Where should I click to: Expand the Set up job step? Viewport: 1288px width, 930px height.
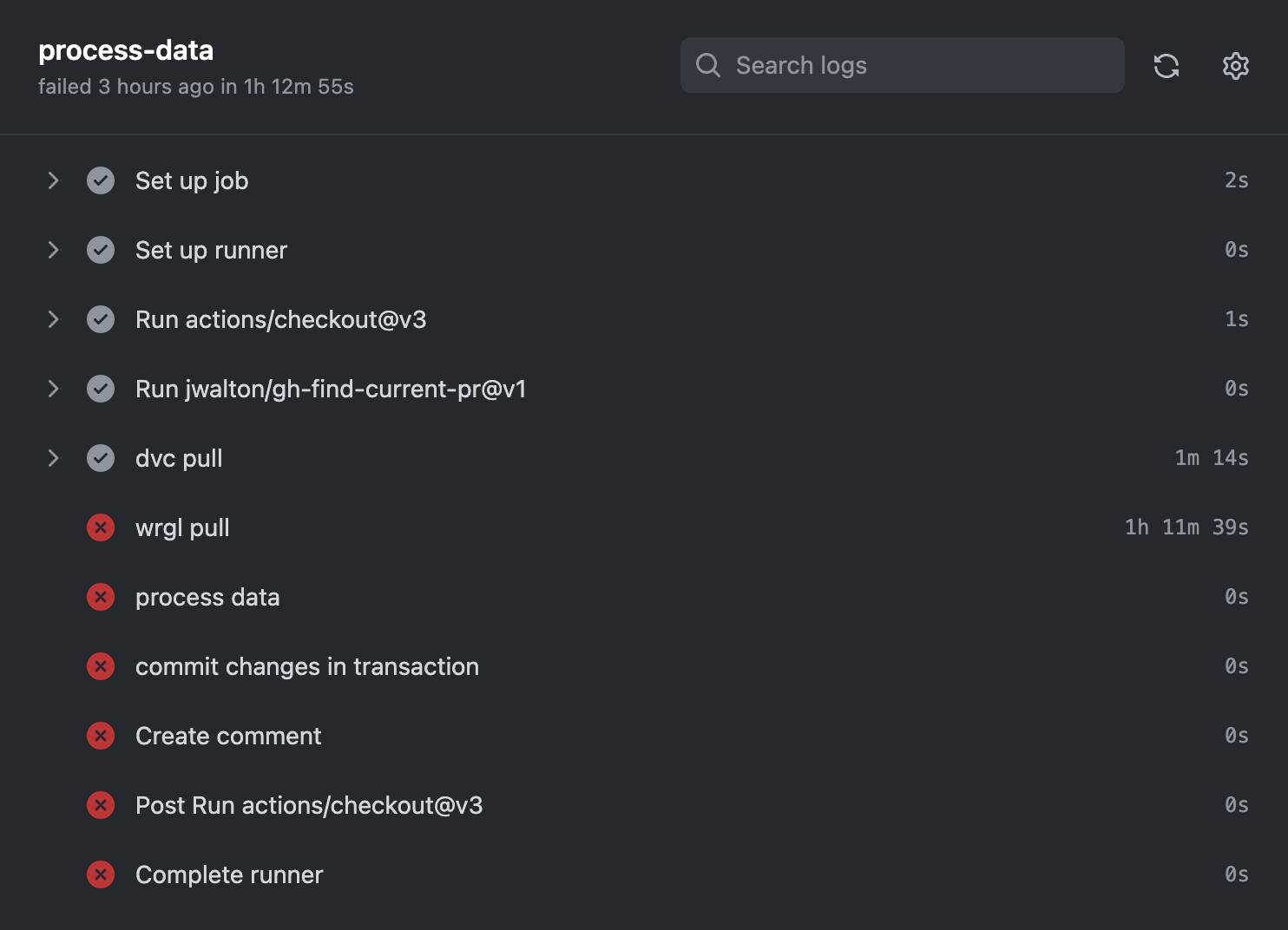[x=53, y=180]
